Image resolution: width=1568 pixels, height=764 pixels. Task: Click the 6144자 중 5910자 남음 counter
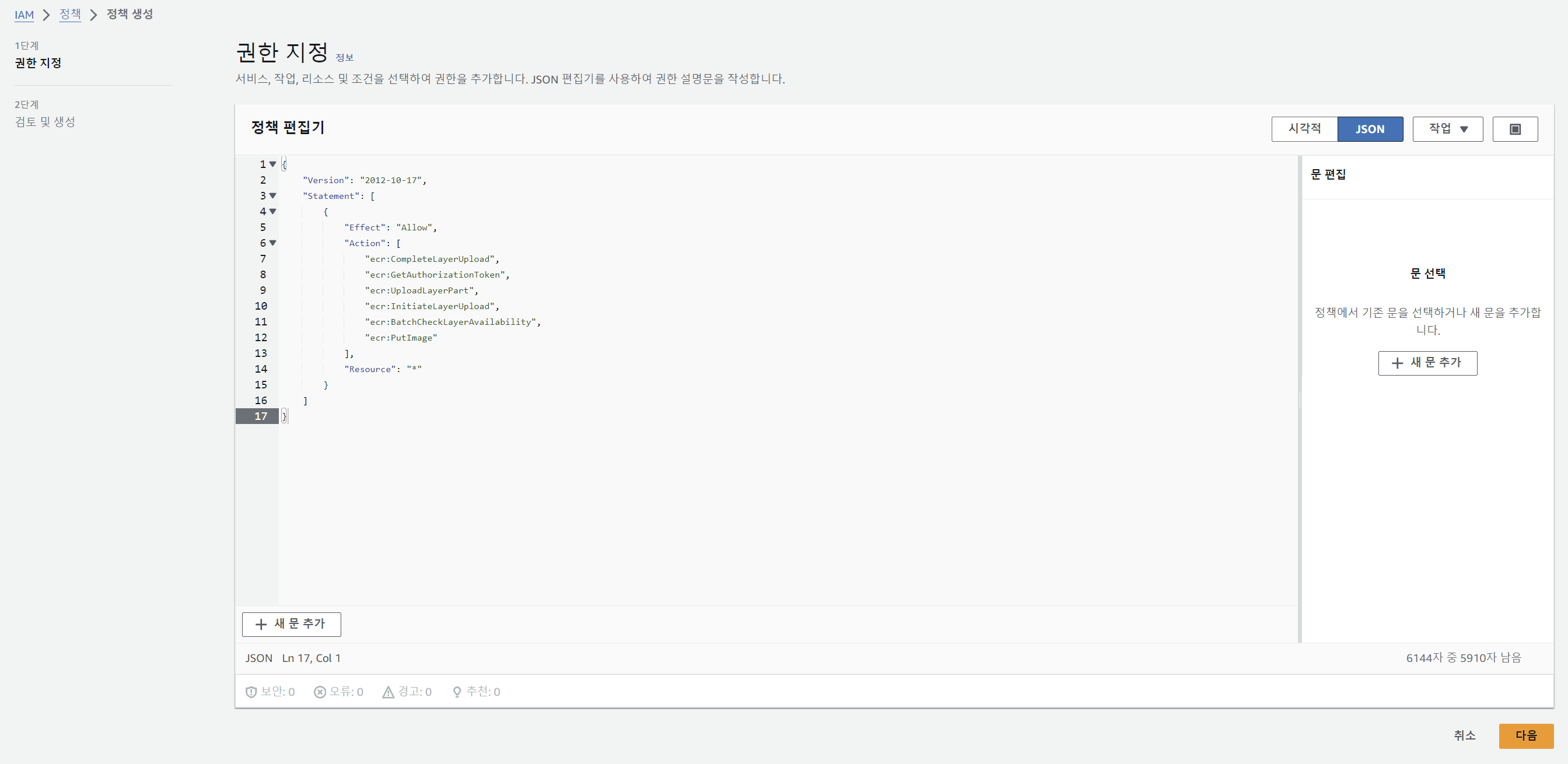pos(1464,657)
